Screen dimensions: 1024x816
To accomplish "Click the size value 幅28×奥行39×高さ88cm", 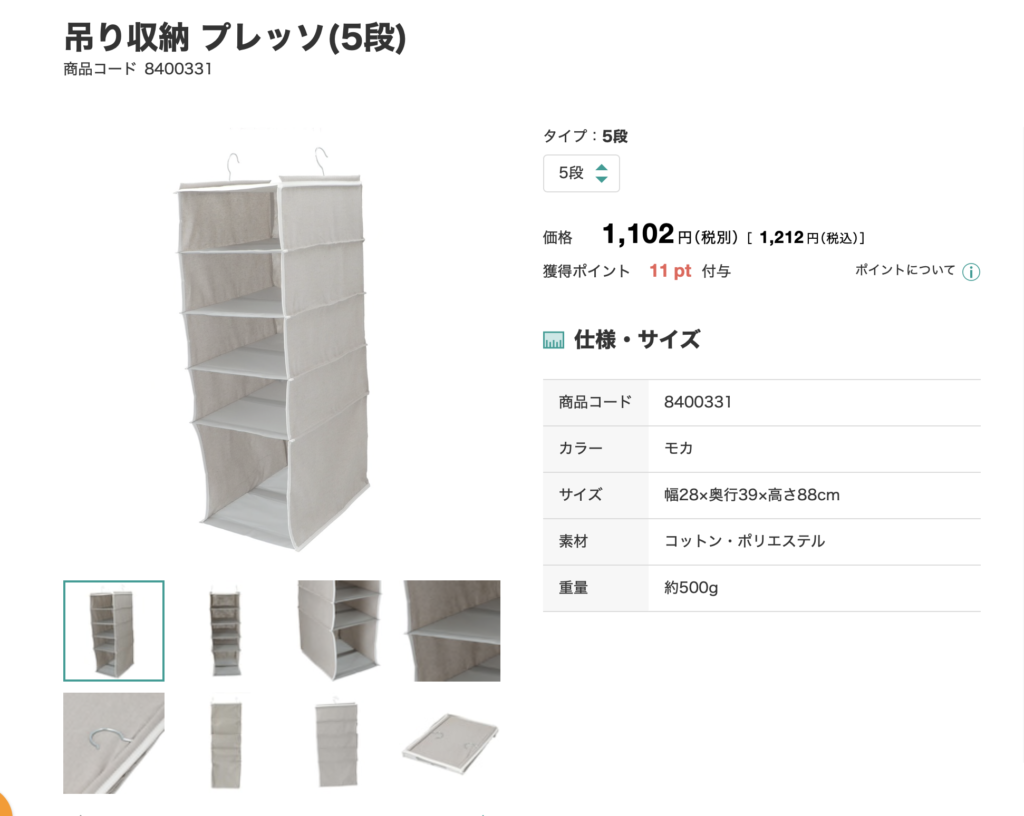I will [752, 495].
